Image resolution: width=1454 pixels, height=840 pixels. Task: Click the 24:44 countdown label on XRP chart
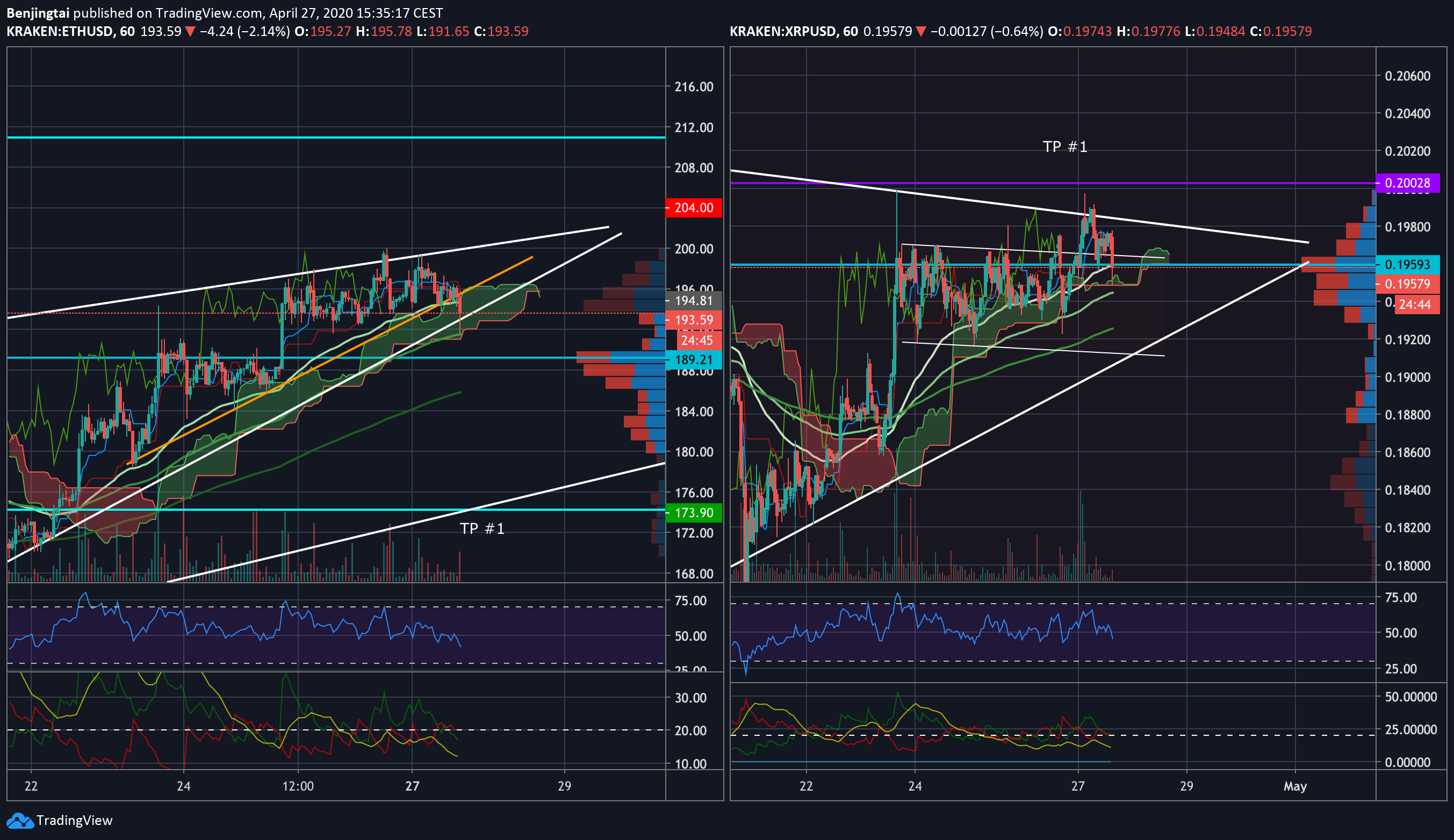point(1416,304)
